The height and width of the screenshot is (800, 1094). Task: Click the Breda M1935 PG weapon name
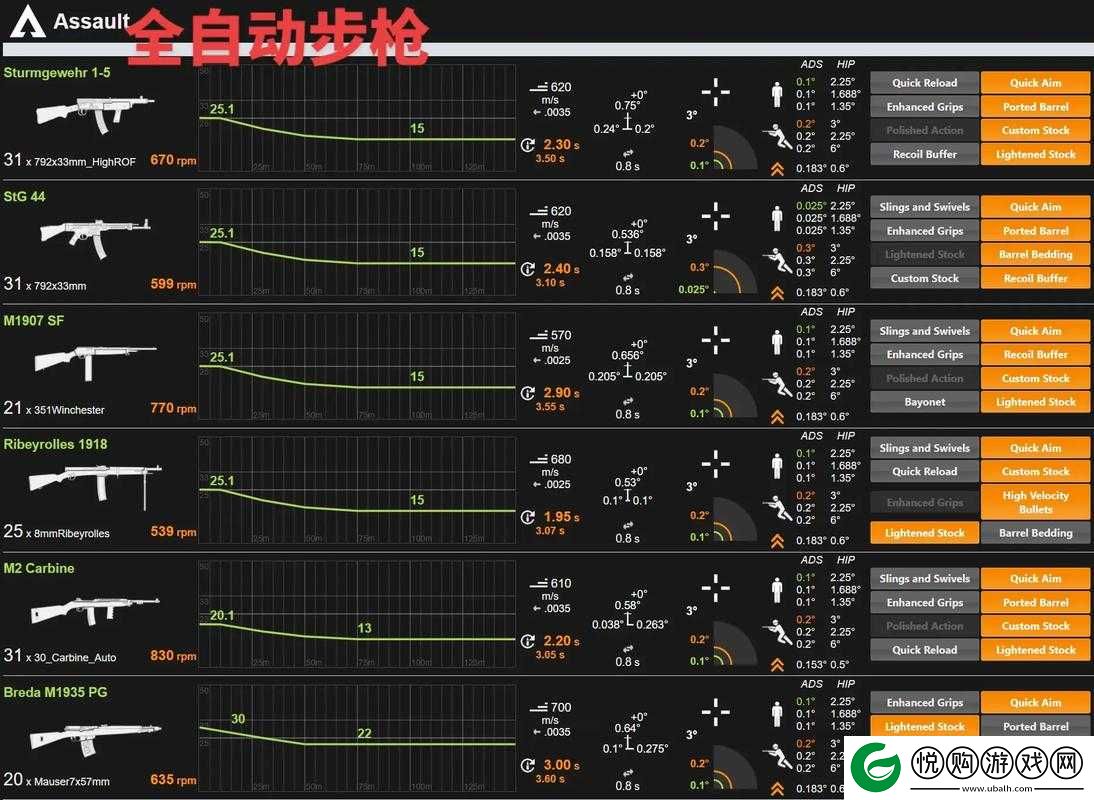click(x=56, y=693)
